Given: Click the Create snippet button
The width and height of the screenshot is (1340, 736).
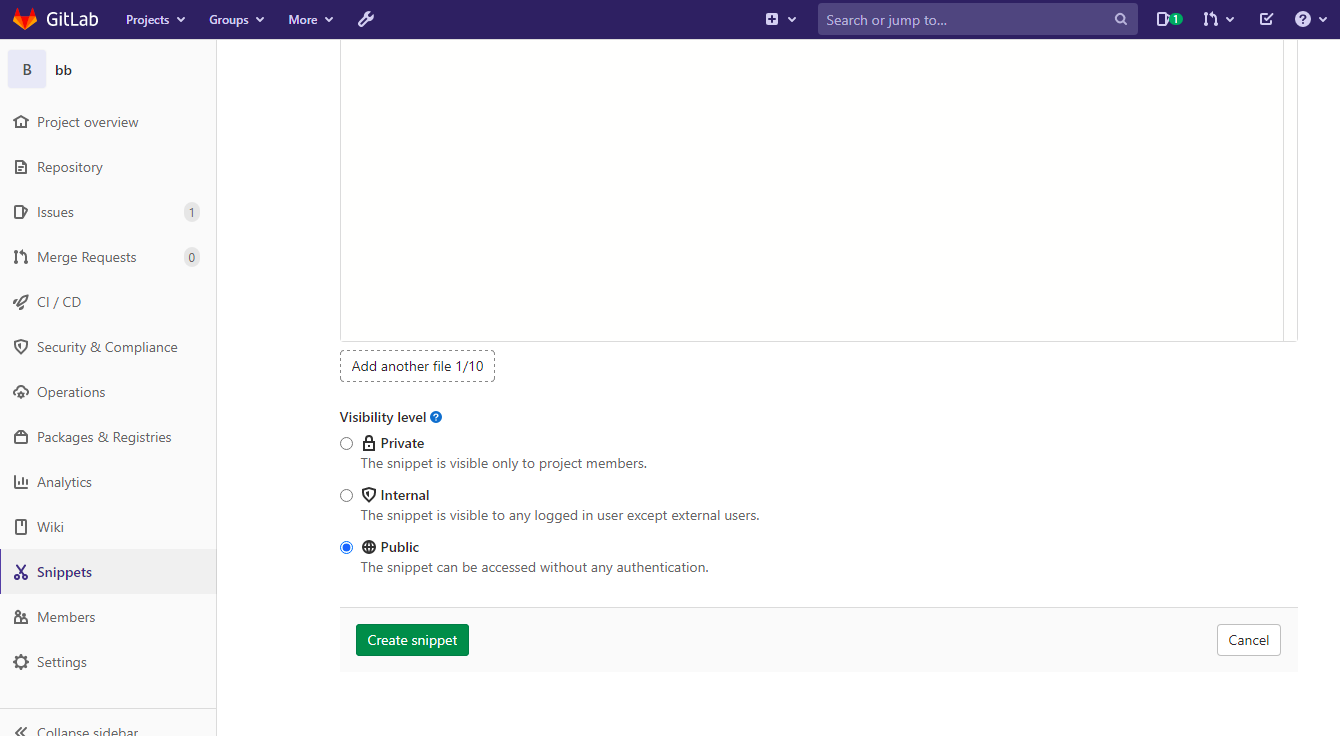Looking at the screenshot, I should click(412, 639).
